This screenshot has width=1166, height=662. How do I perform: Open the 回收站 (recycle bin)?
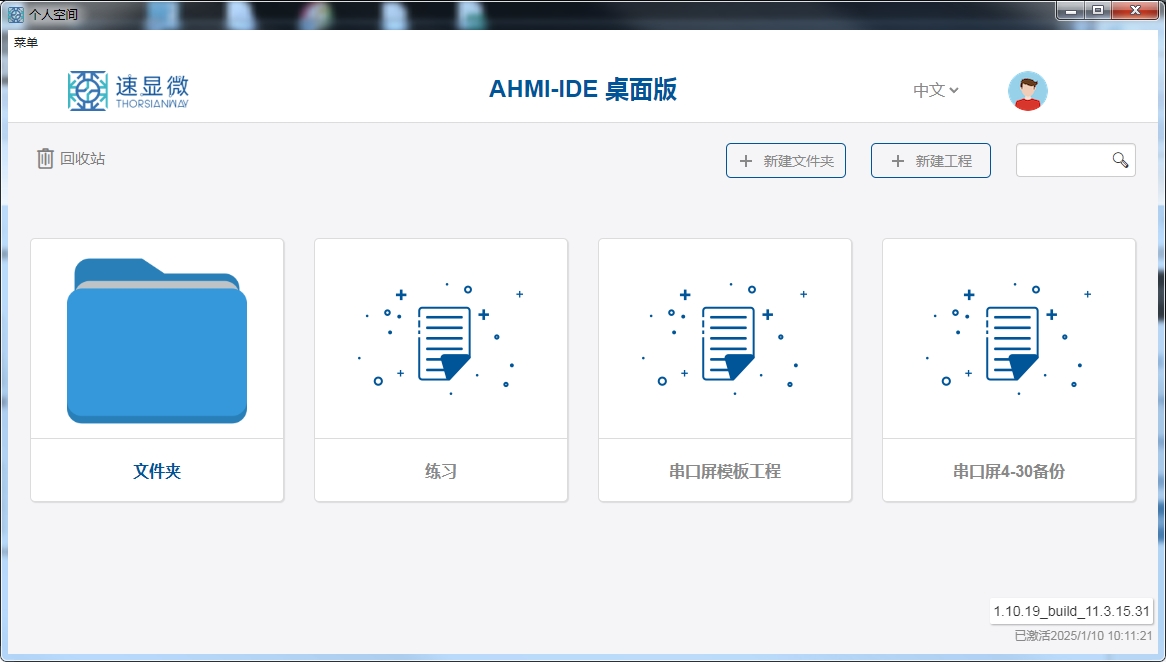coord(70,157)
